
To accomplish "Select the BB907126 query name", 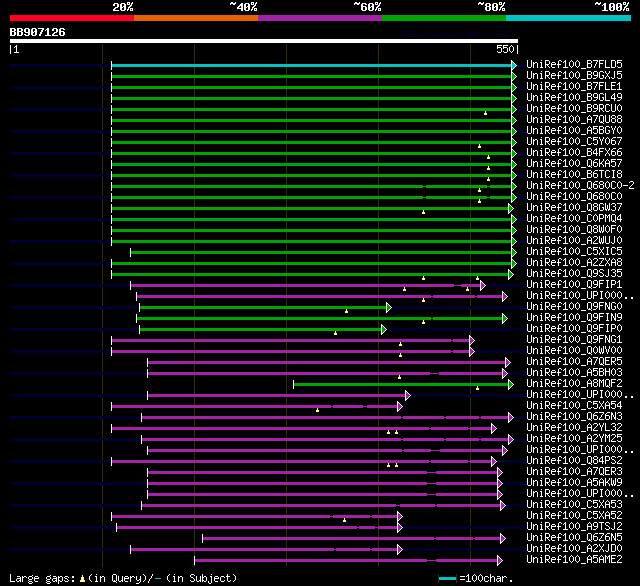I will [38, 32].
